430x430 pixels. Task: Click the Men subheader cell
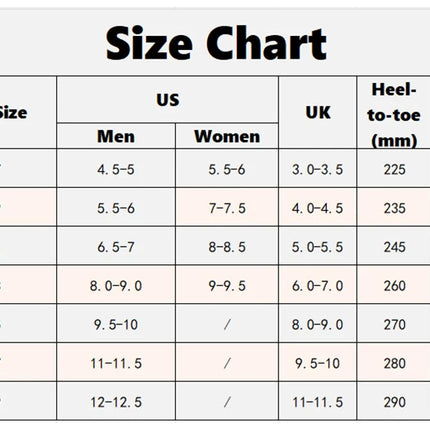116,136
